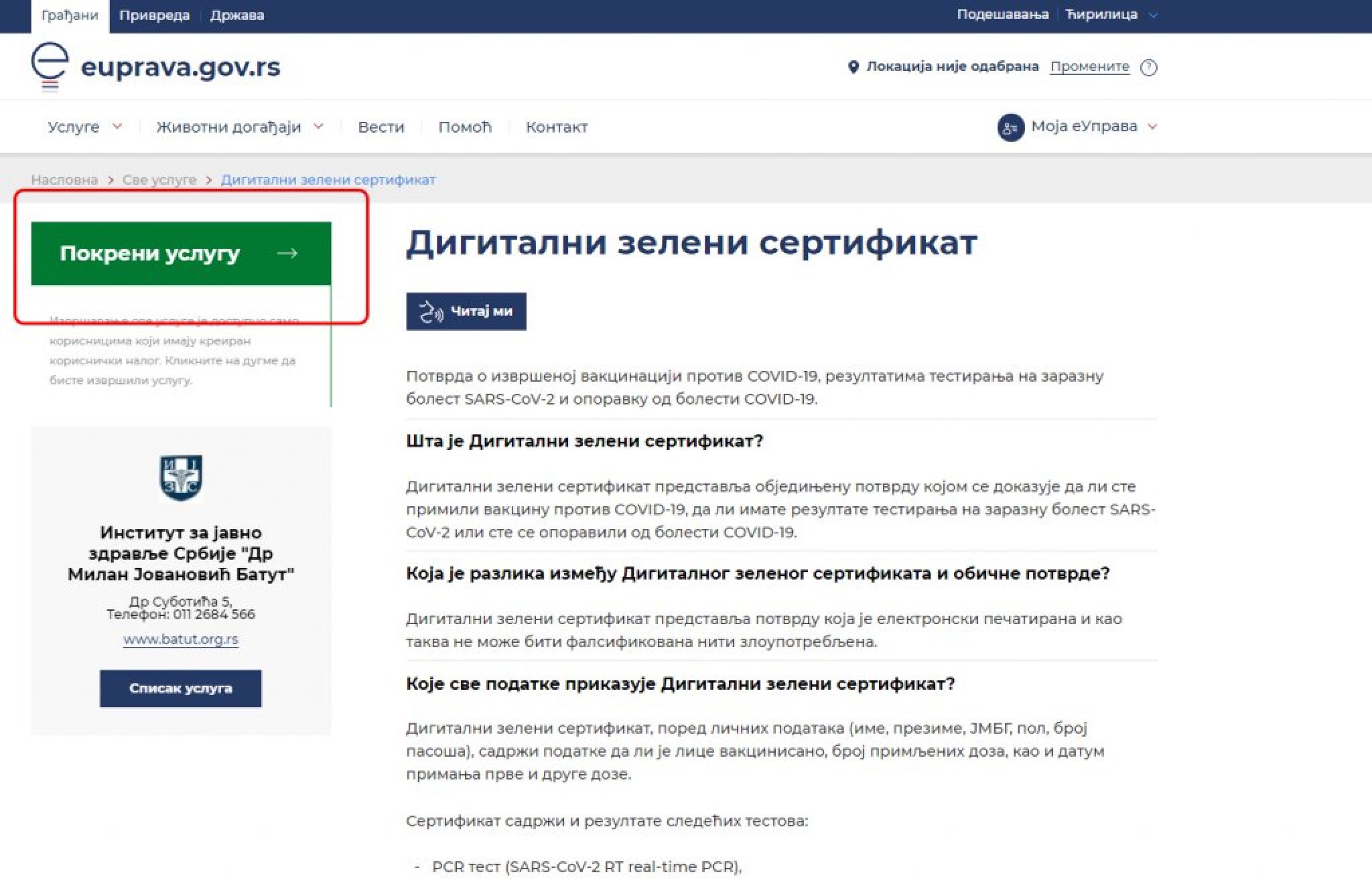Open the Моја еУправа dropdown chevron
This screenshot has height=896, width=1372.
[x=1152, y=127]
